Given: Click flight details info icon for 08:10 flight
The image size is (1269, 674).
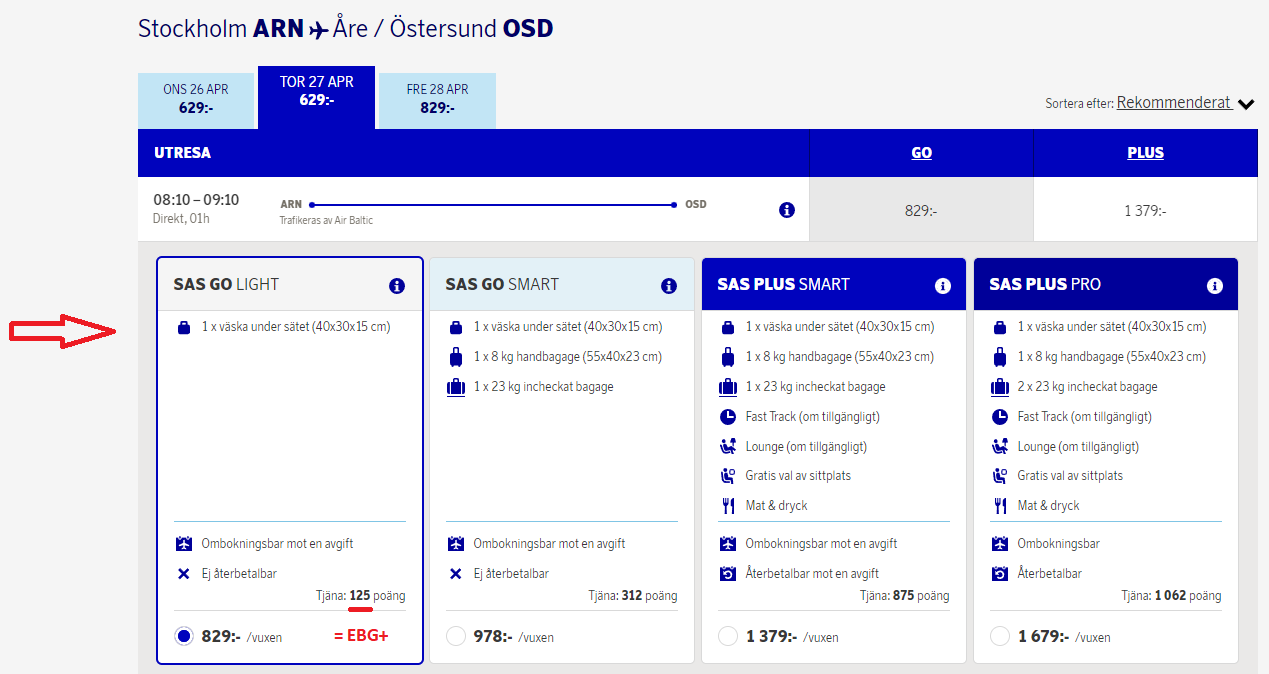Looking at the screenshot, I should [787, 210].
